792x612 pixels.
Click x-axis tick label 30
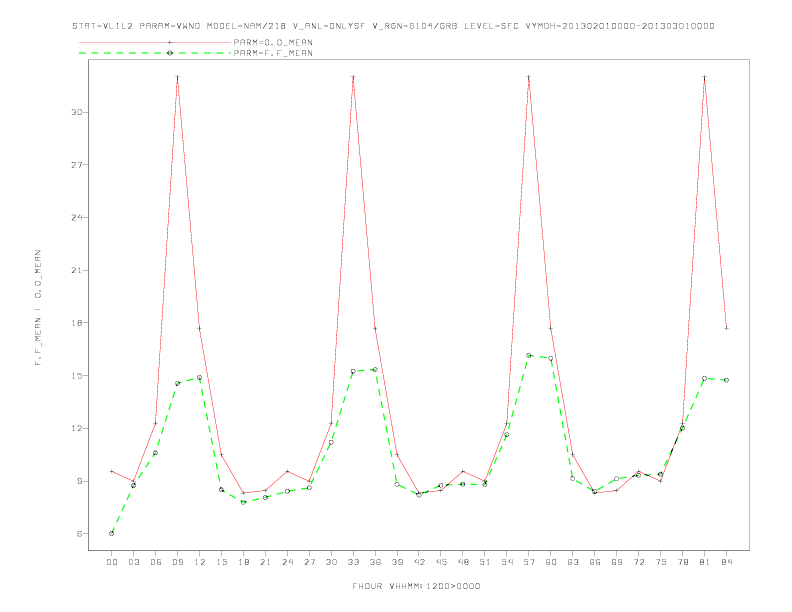pos(331,562)
